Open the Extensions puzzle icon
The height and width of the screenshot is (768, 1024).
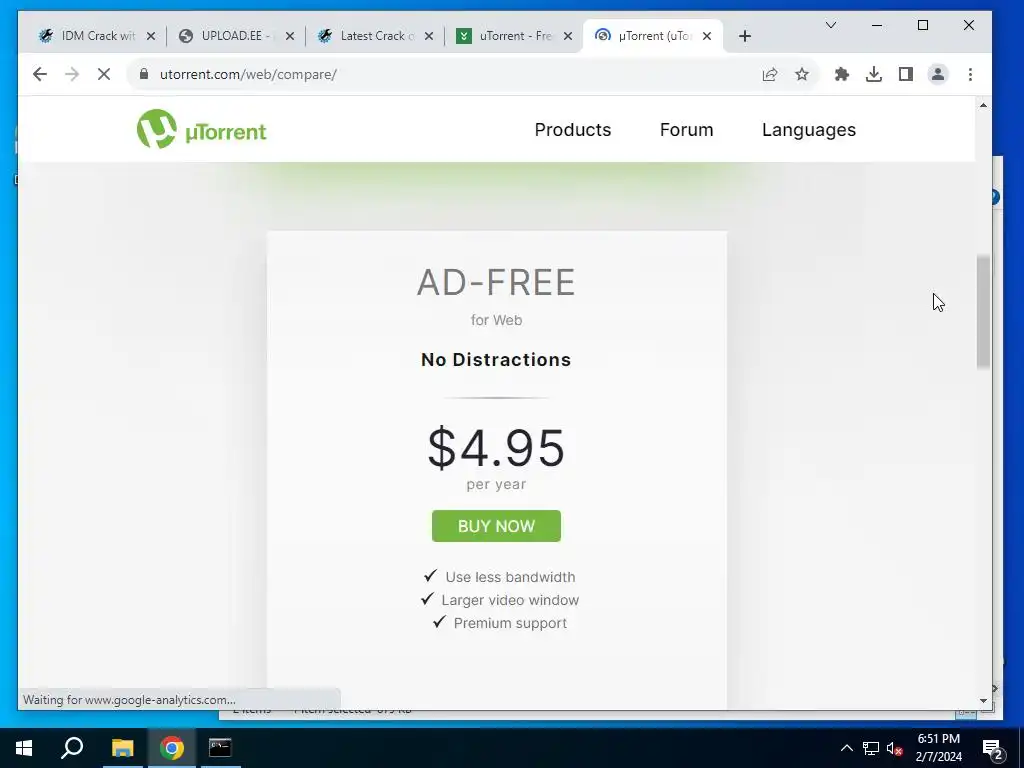coord(842,74)
